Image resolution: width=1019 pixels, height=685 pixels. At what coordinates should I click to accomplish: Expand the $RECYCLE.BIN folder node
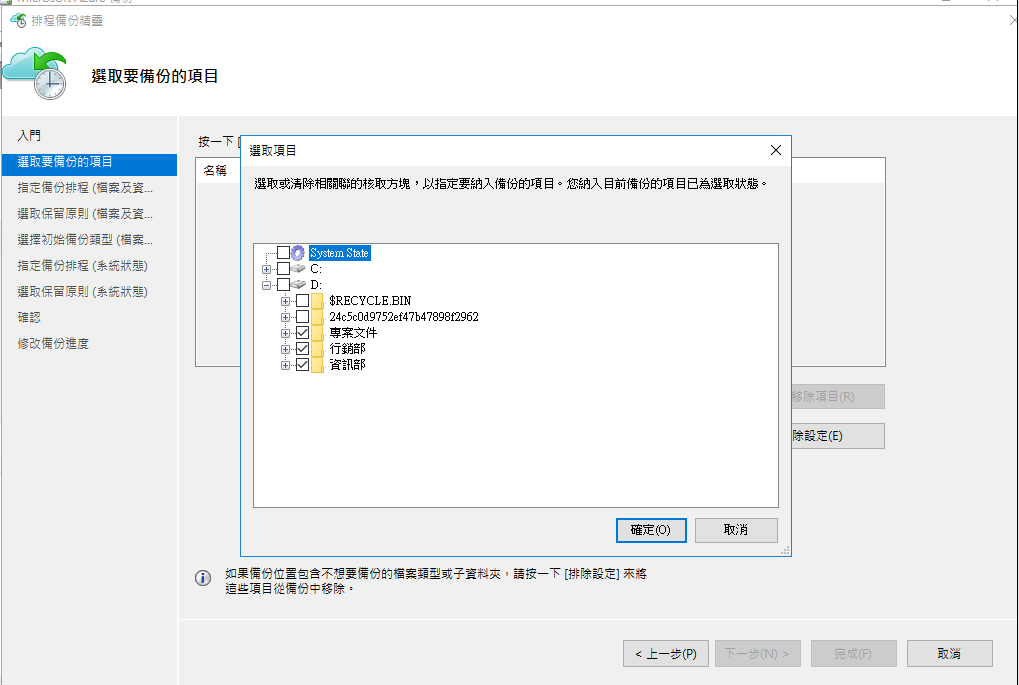285,302
